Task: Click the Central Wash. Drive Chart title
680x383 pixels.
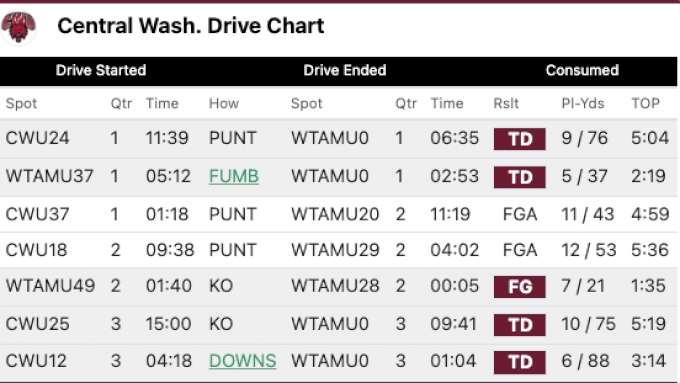Action: click(191, 26)
